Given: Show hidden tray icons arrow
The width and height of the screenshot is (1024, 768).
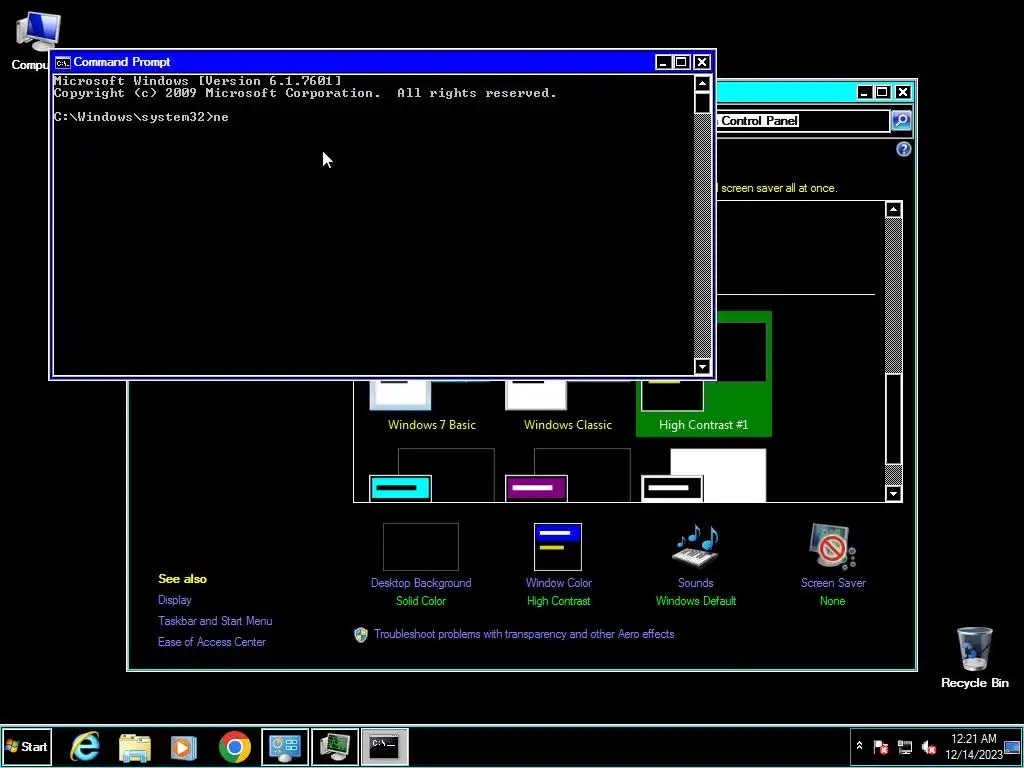Looking at the screenshot, I should [859, 746].
